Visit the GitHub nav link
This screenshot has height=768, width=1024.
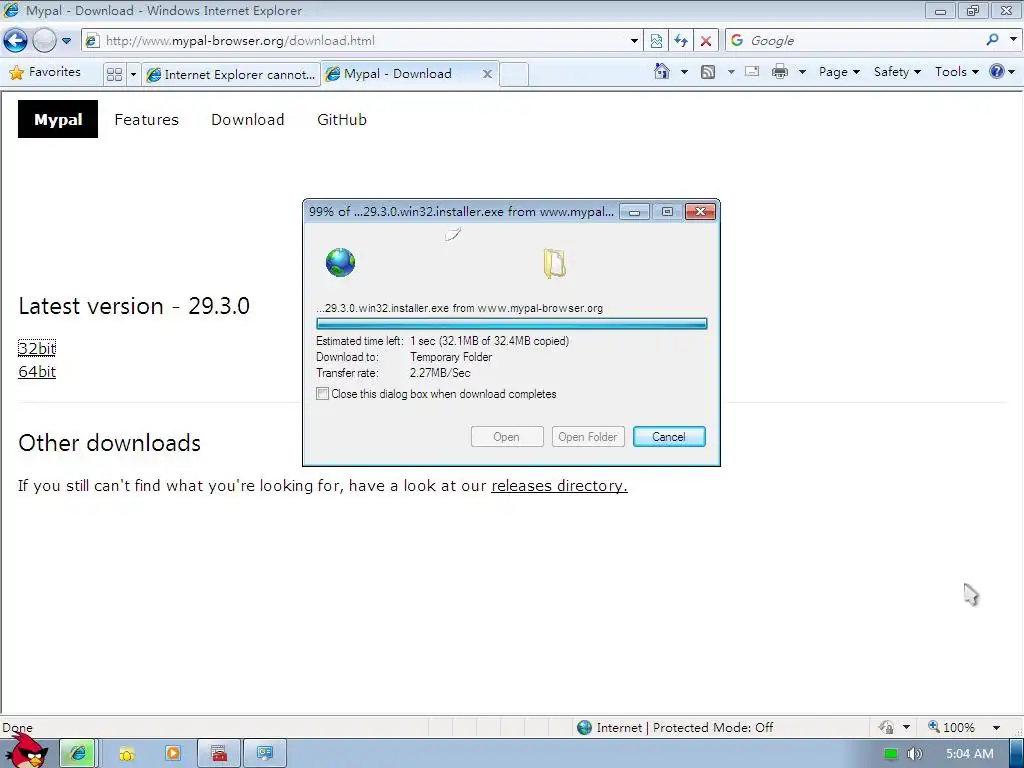(x=342, y=120)
